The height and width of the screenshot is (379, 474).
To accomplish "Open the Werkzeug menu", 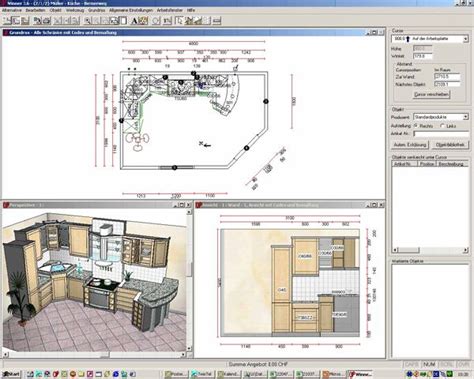I will (x=75, y=10).
